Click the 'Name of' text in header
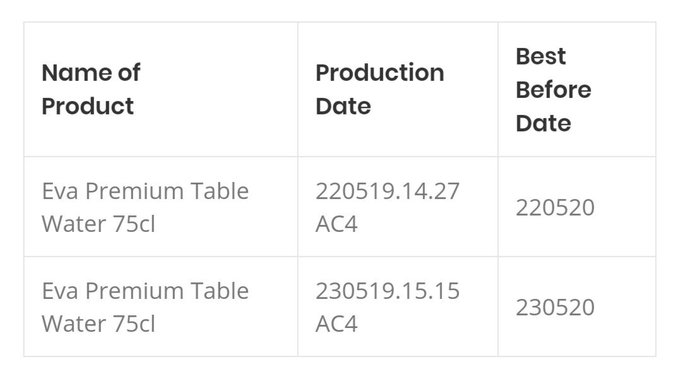 tap(91, 72)
